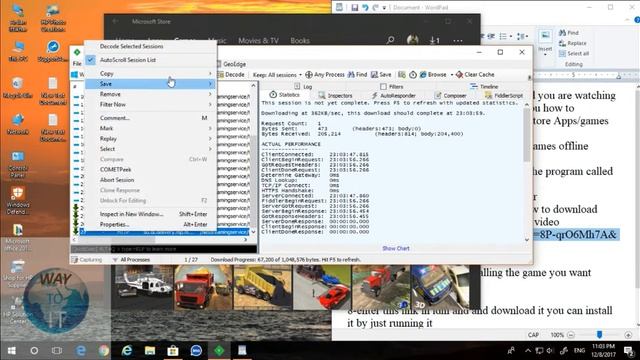Open Movies & TV tab in Microsoft Store
Viewport: 640px width, 360px height.
(258, 40)
